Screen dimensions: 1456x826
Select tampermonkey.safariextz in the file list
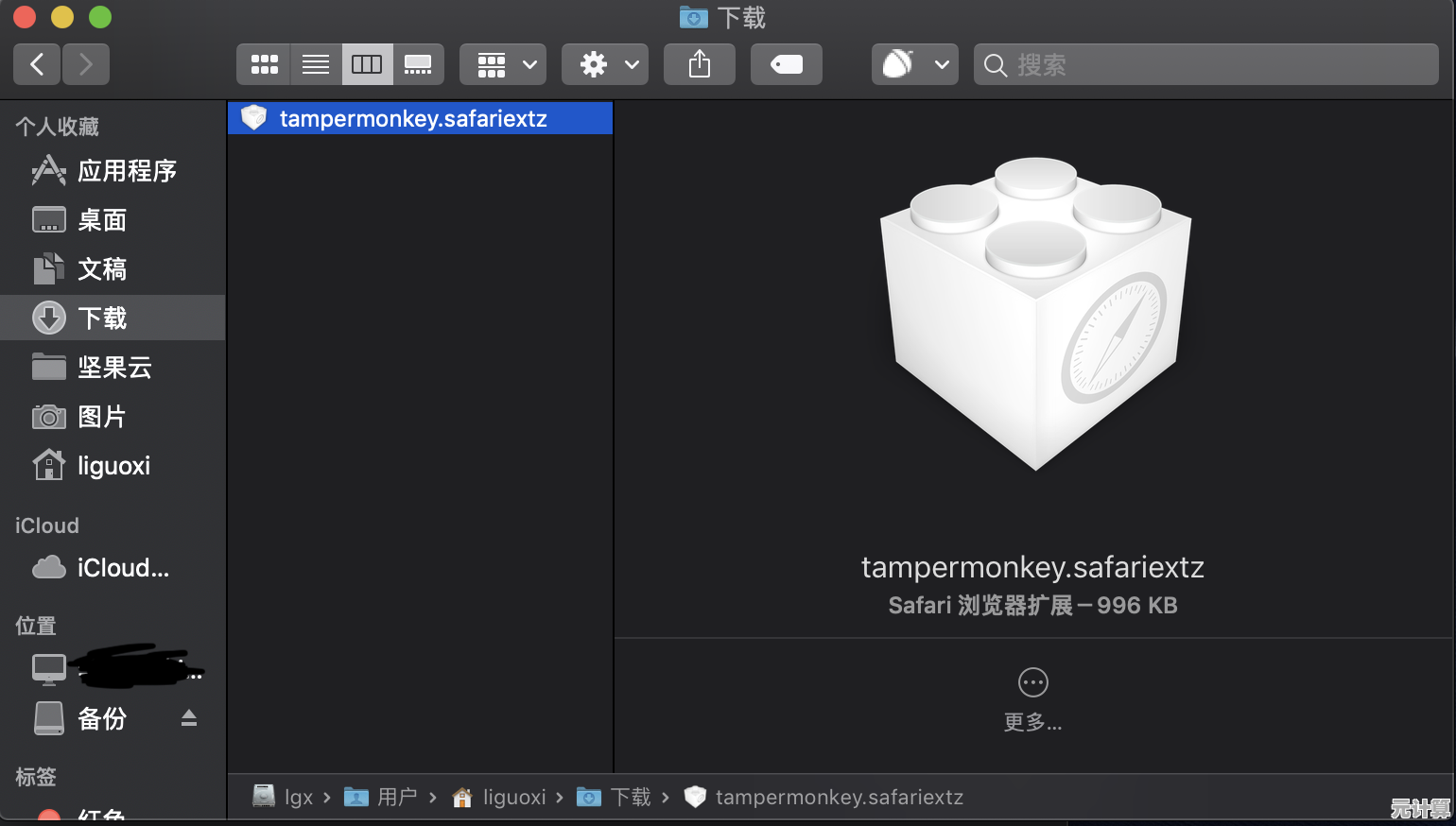[x=421, y=118]
